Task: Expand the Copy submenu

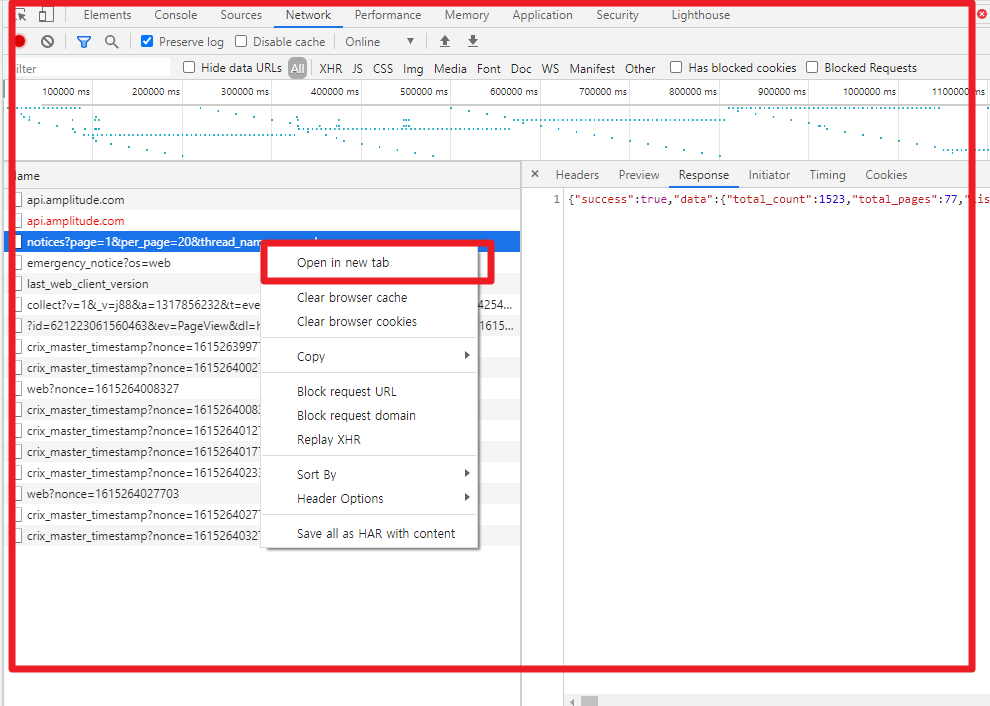Action: (369, 356)
